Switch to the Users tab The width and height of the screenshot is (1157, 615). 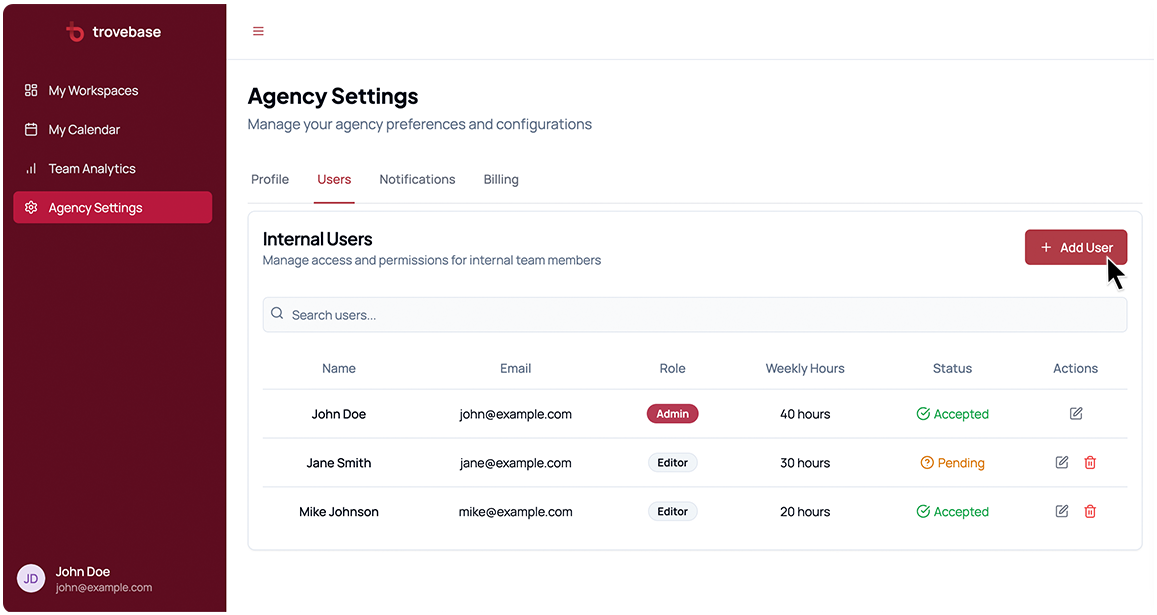(x=334, y=179)
